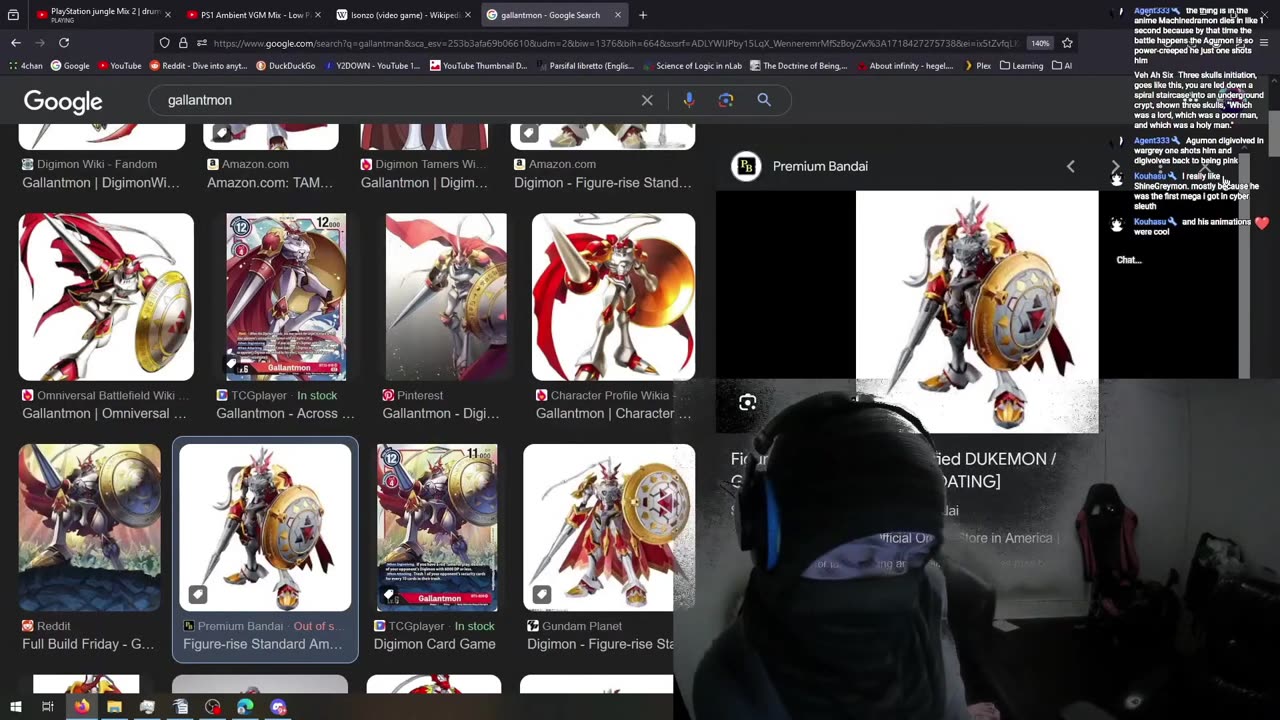
Task: Click Firefox icon in taskbar
Action: (x=81, y=707)
